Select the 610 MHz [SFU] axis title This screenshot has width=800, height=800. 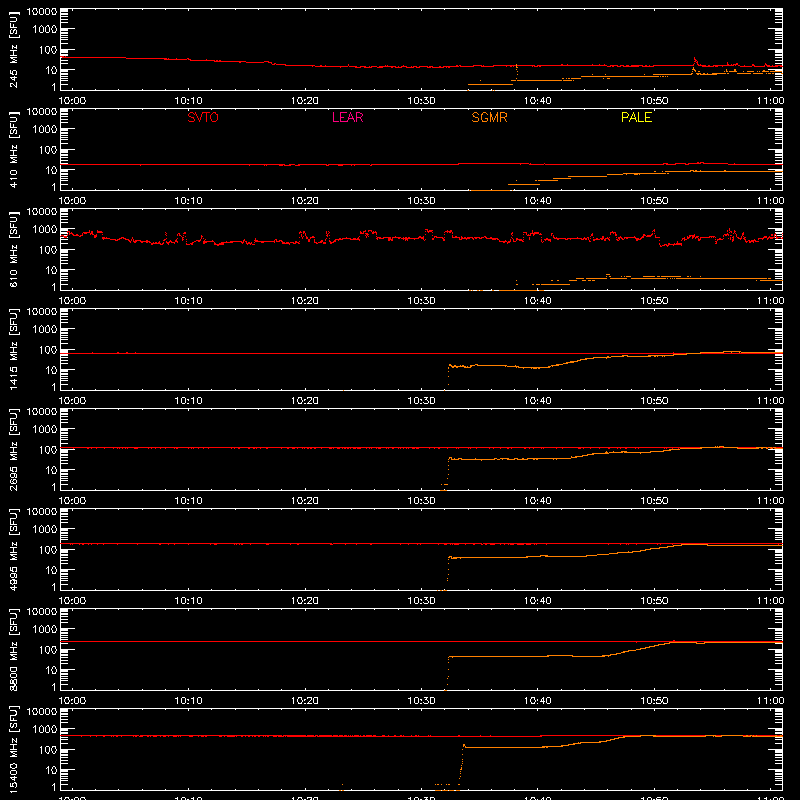tap(13, 249)
